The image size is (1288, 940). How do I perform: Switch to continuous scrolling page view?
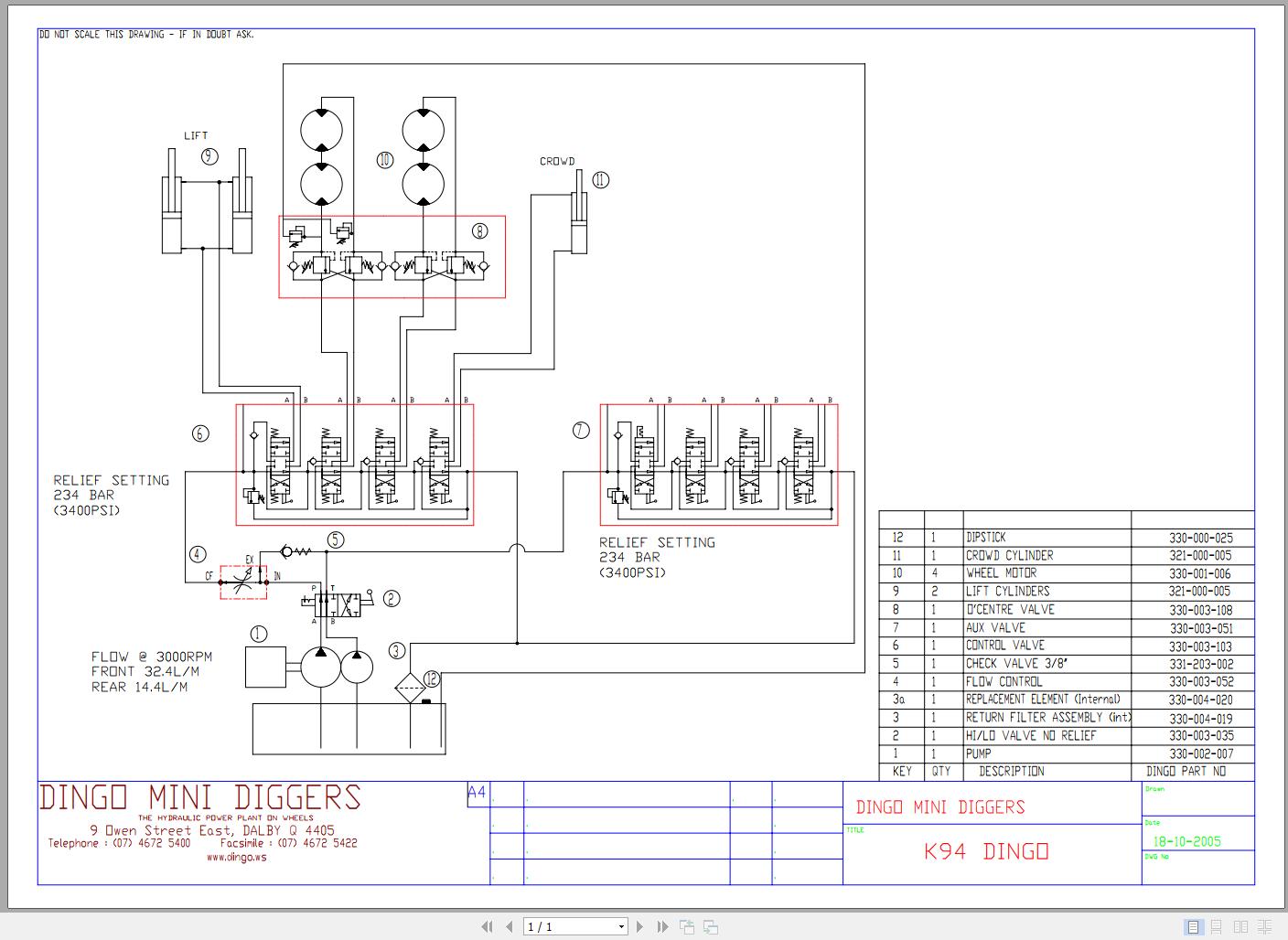[x=1218, y=926]
